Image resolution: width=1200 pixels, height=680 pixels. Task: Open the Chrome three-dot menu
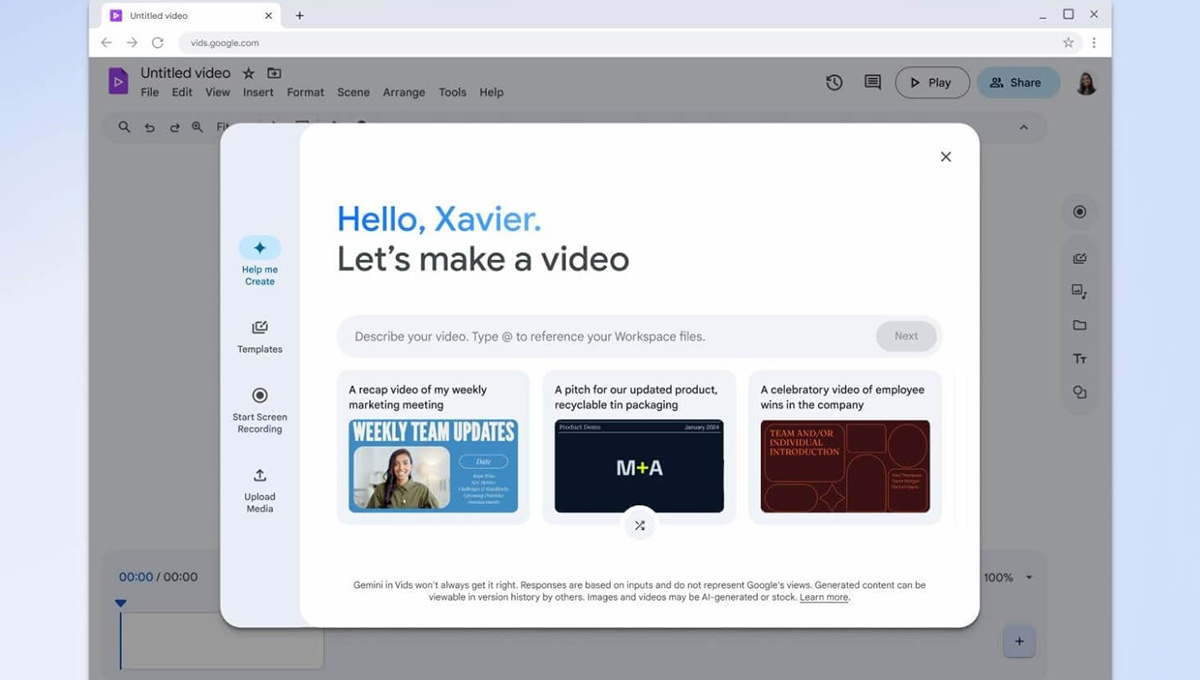pos(1094,43)
